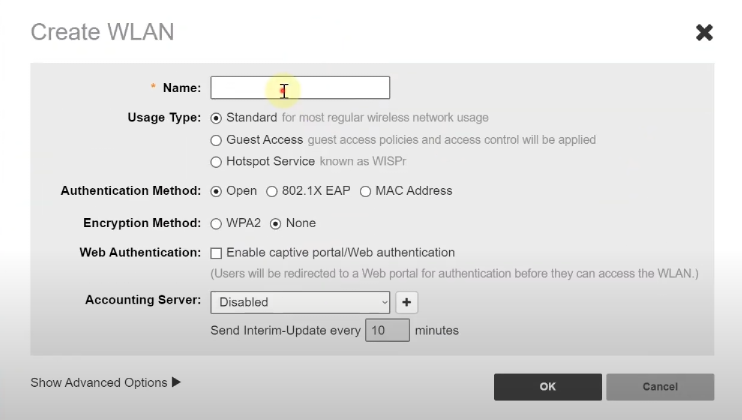Choose MAC Address authentication method
This screenshot has width=742, height=420.
(365, 192)
